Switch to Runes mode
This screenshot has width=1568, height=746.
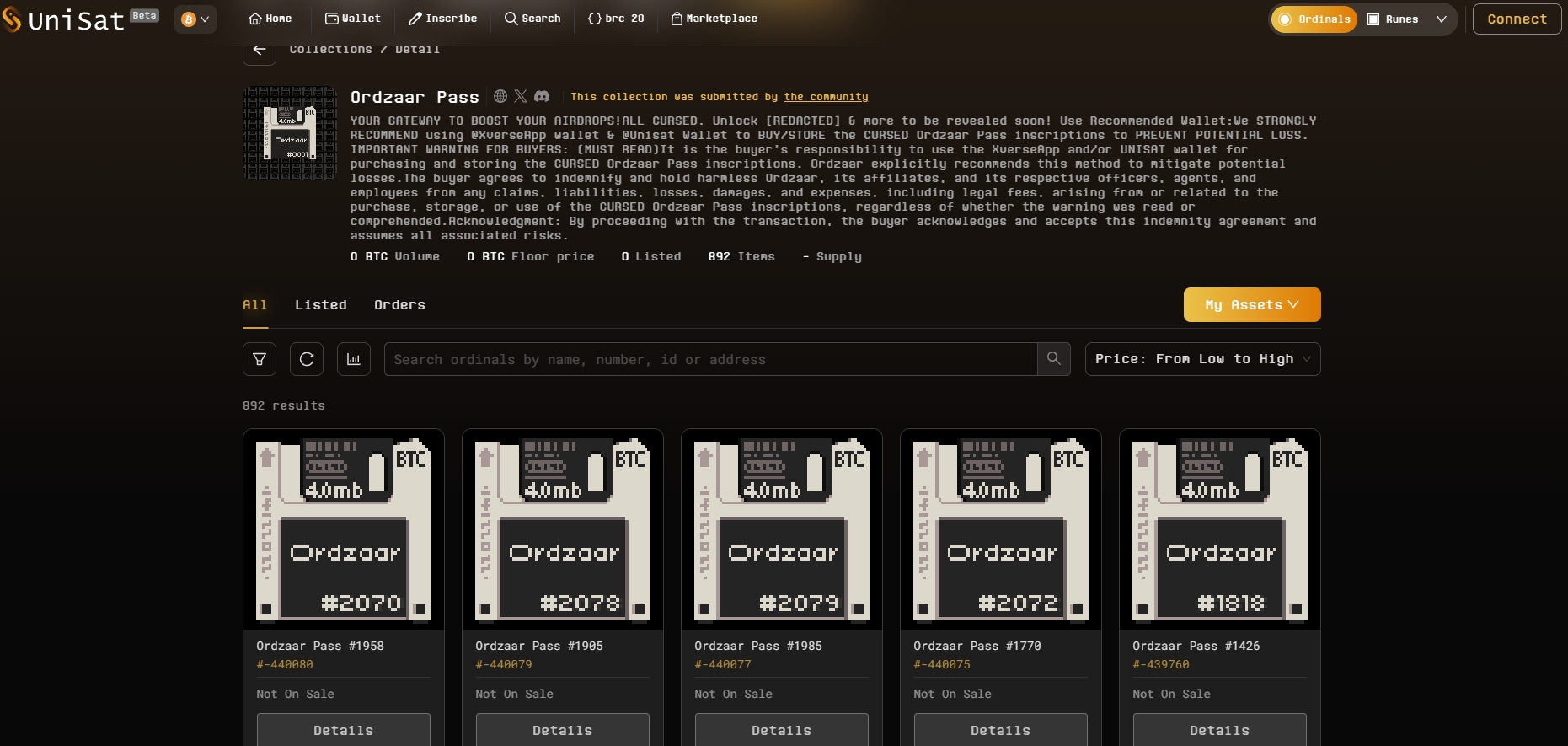1393,19
